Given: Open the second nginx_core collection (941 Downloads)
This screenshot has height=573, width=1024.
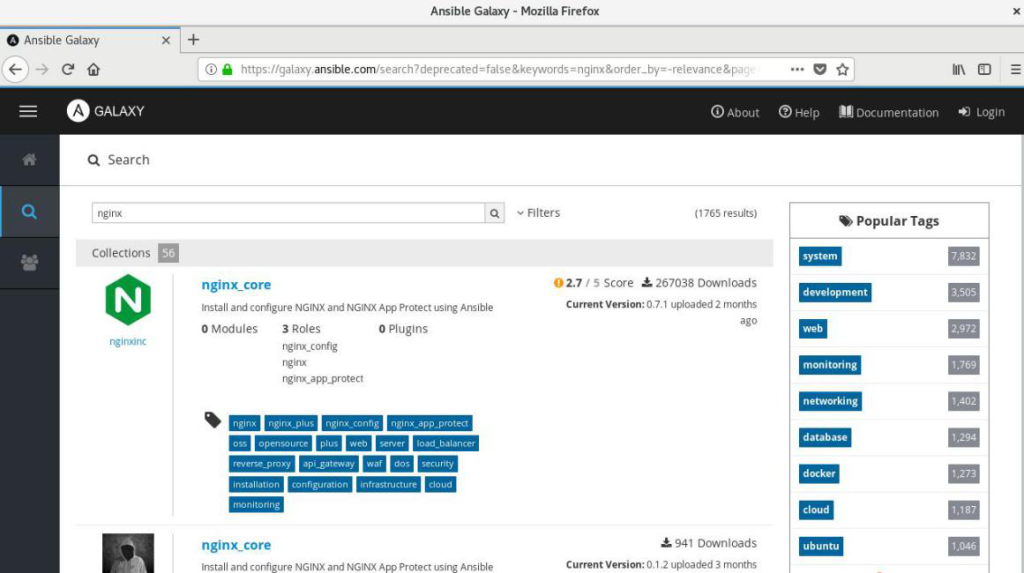Looking at the screenshot, I should point(236,545).
